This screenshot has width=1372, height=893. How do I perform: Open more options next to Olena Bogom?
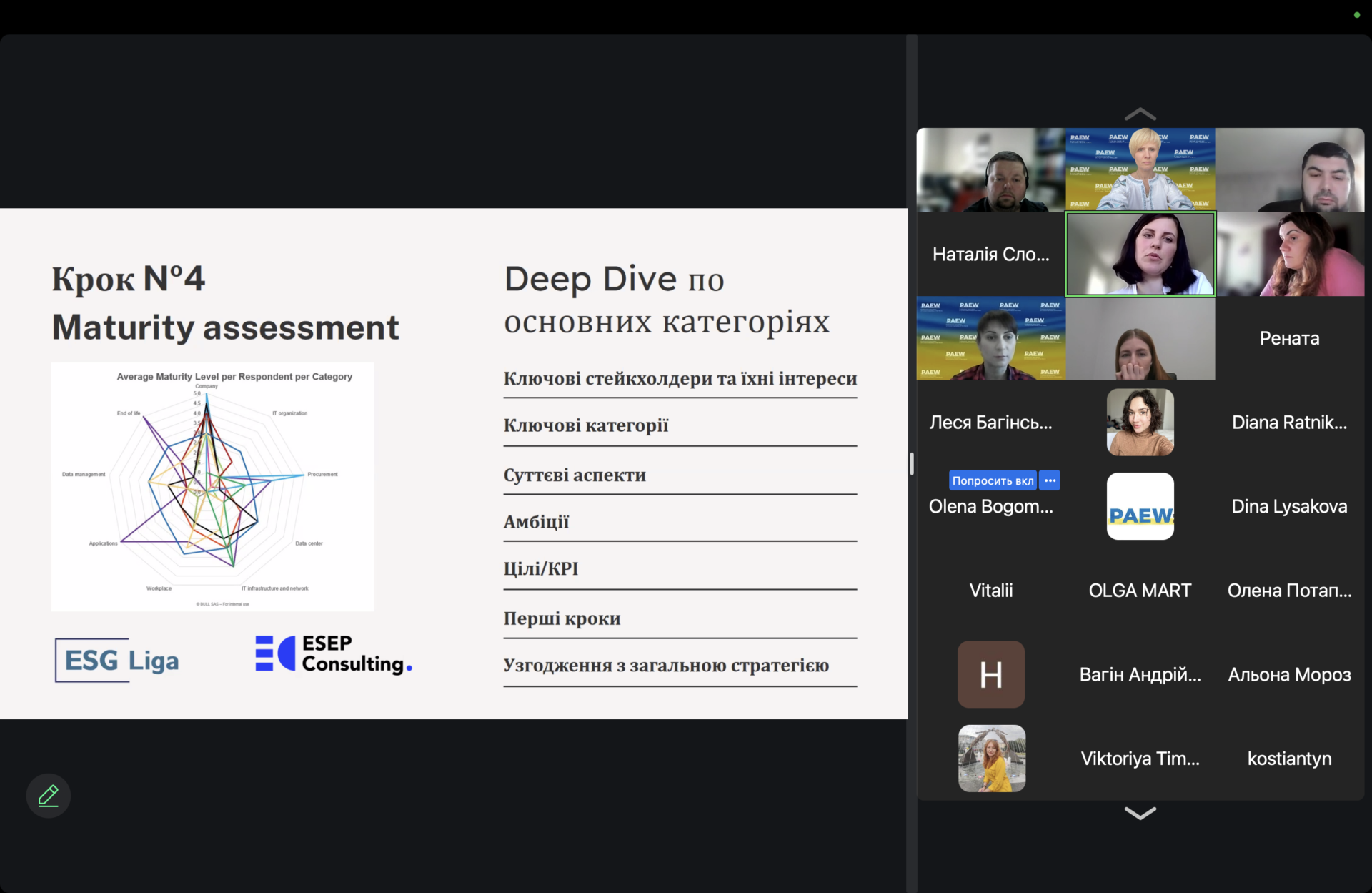point(1049,480)
